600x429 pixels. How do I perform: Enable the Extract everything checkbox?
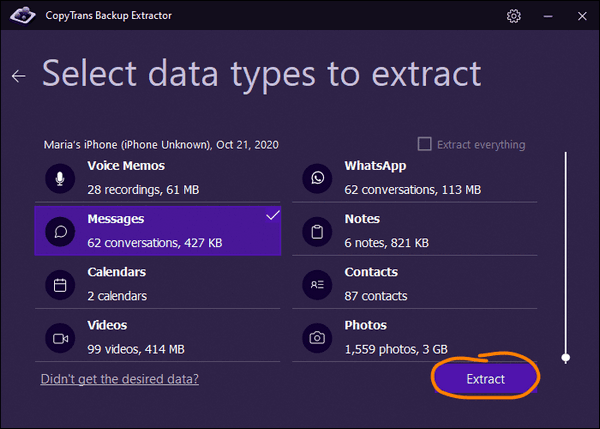[424, 144]
